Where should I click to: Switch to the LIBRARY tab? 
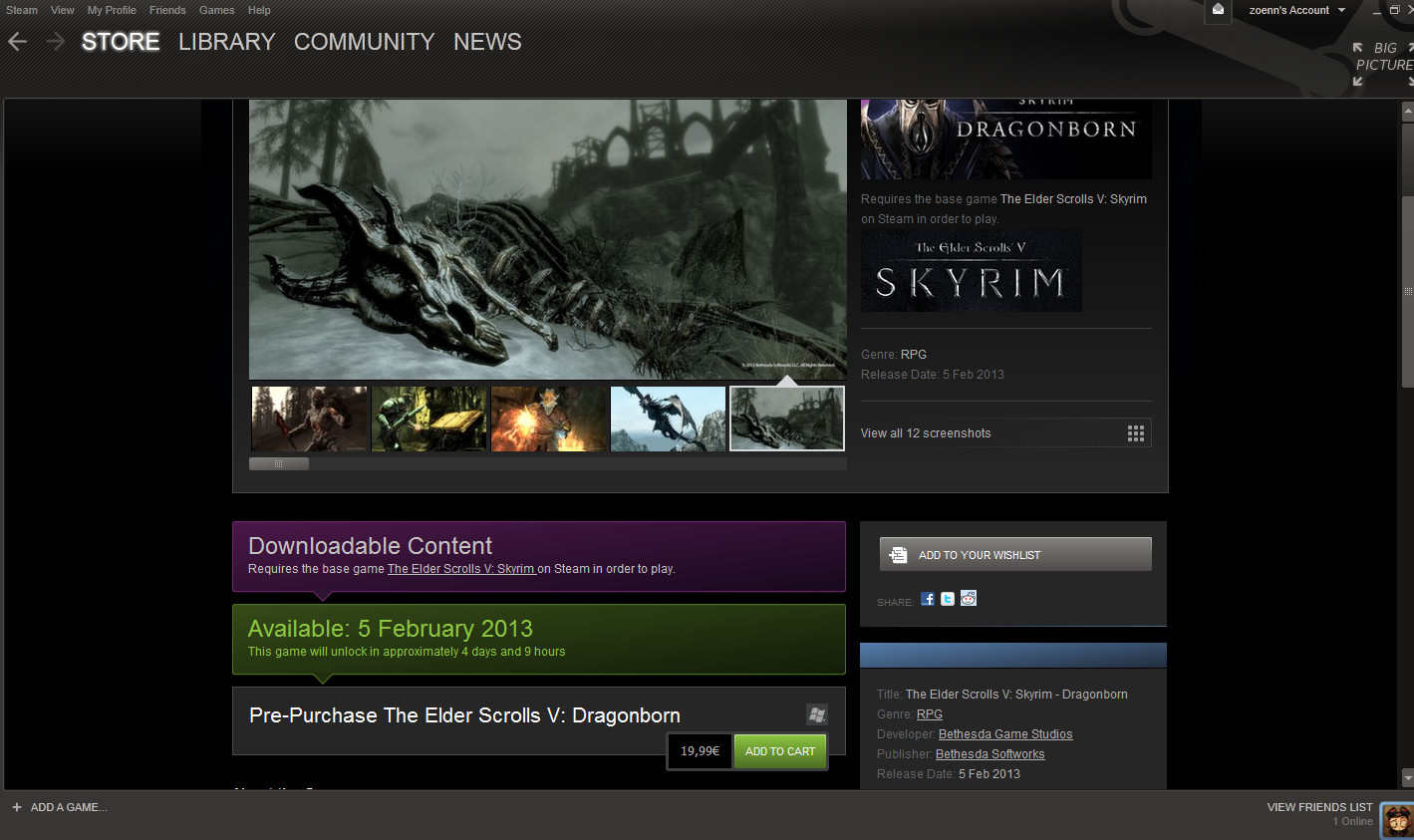[x=226, y=42]
